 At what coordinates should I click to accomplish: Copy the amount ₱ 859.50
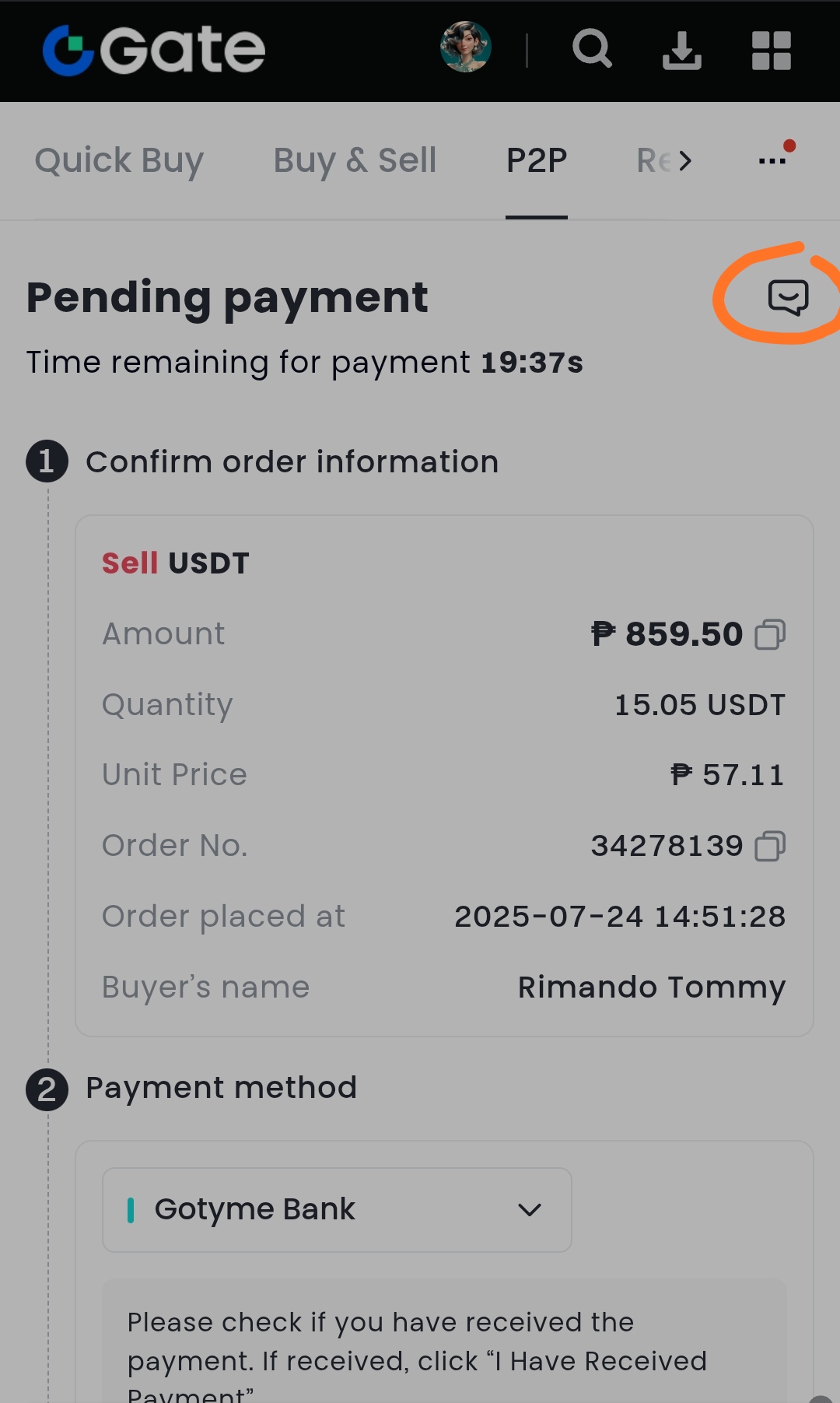tap(771, 634)
